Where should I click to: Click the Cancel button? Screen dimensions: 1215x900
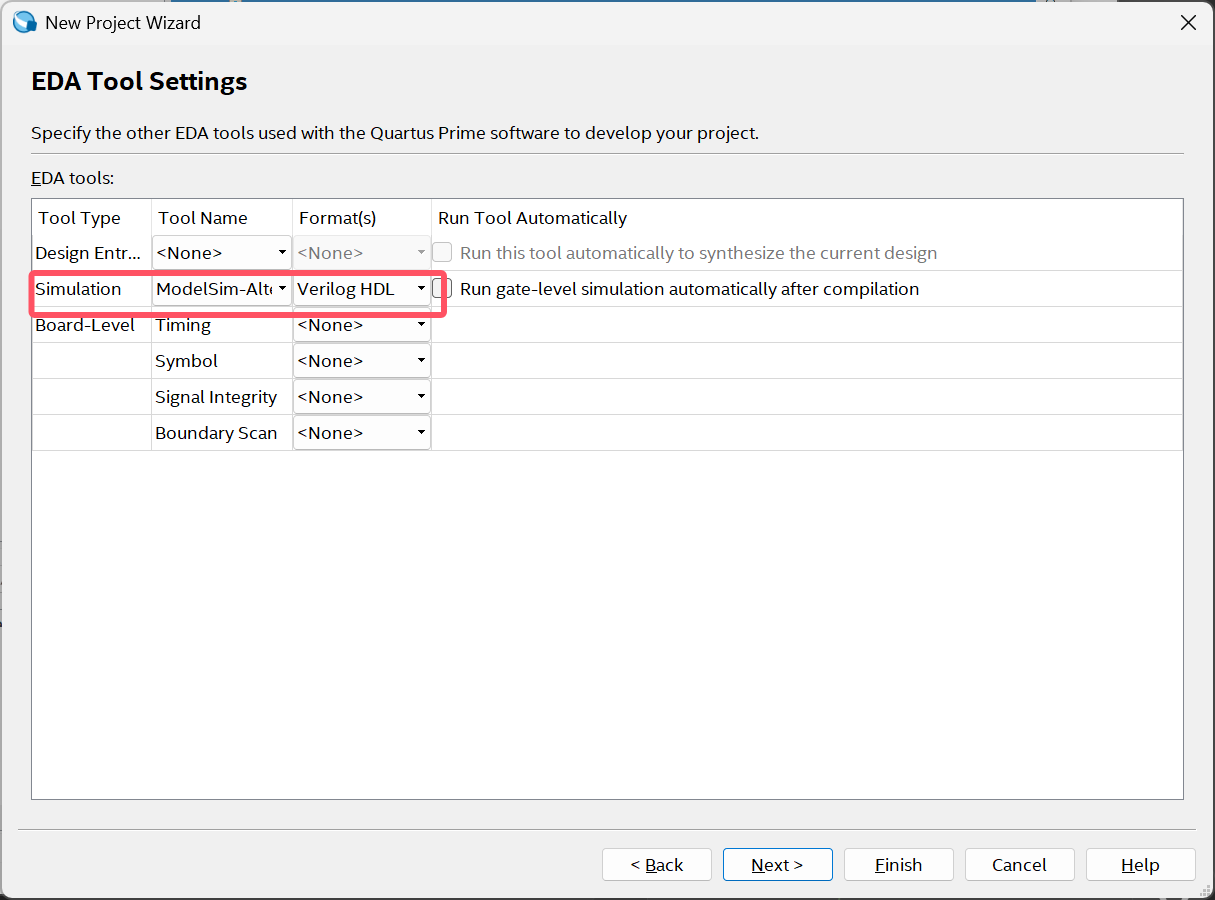pos(1020,865)
